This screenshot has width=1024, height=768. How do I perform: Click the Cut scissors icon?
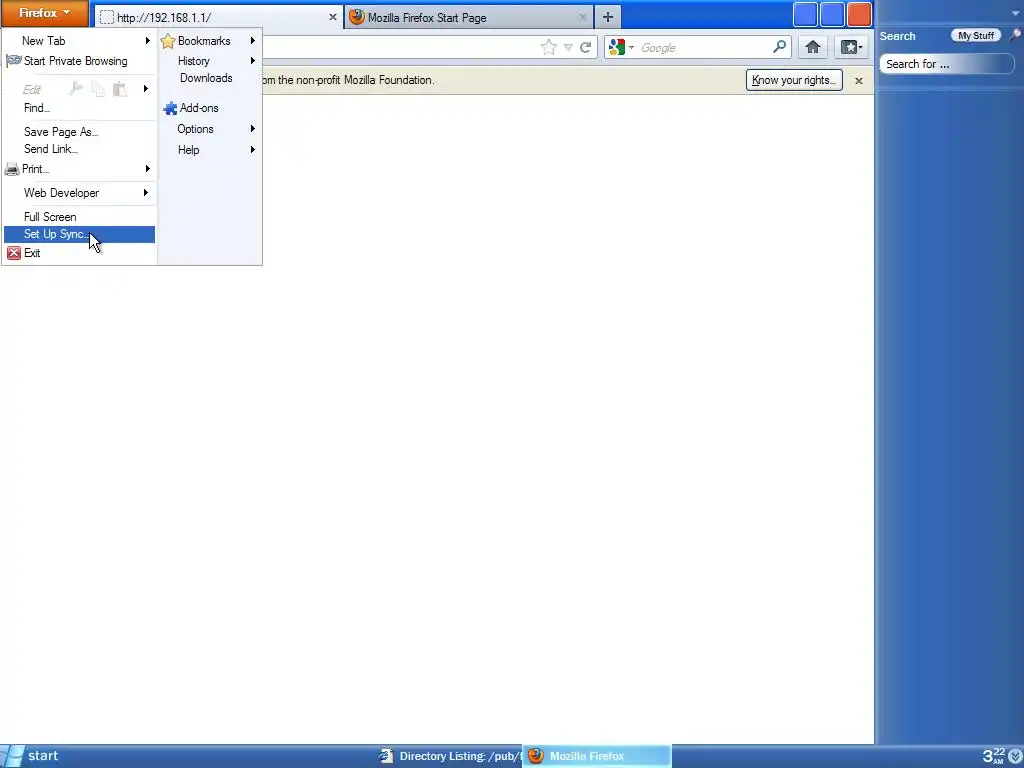coord(76,88)
